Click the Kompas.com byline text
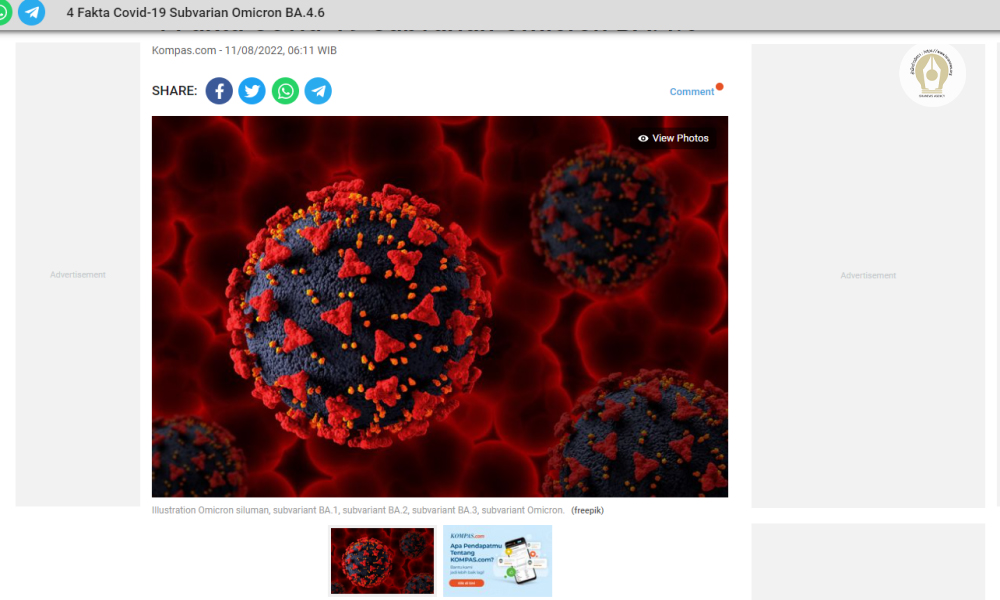The image size is (1000, 600). (x=184, y=50)
